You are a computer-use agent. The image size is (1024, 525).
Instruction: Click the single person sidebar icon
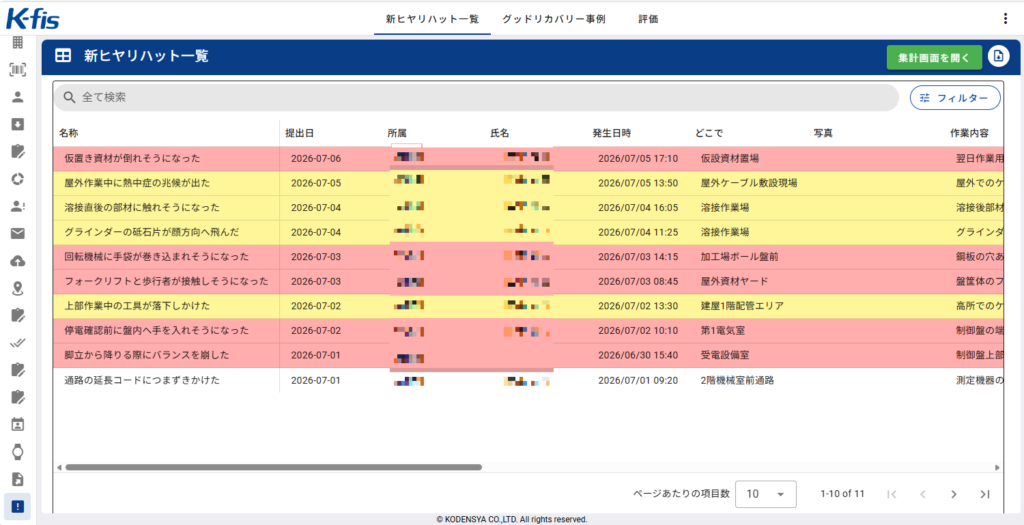[18, 97]
